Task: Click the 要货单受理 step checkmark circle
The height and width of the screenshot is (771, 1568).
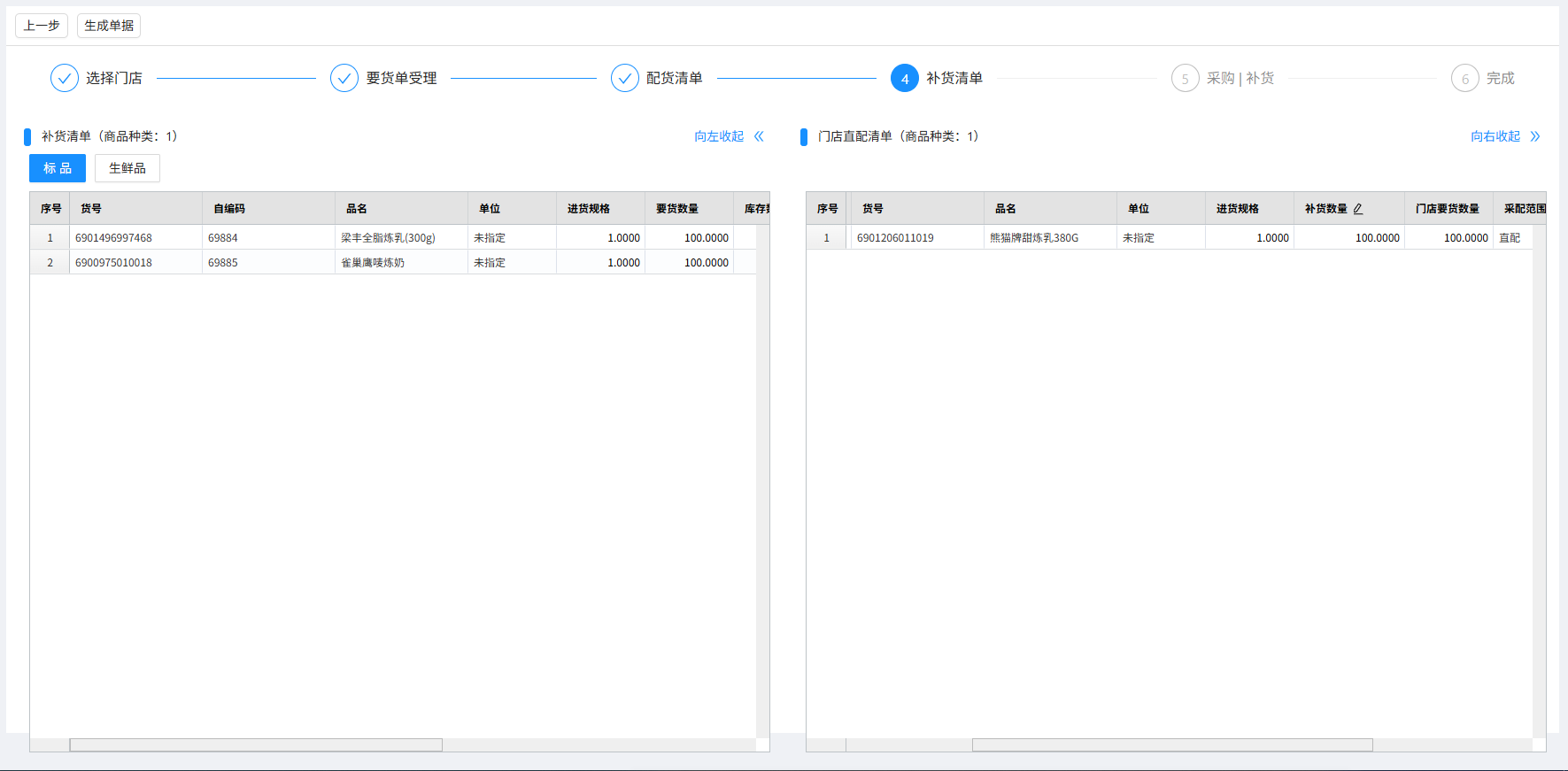Action: pos(344,78)
